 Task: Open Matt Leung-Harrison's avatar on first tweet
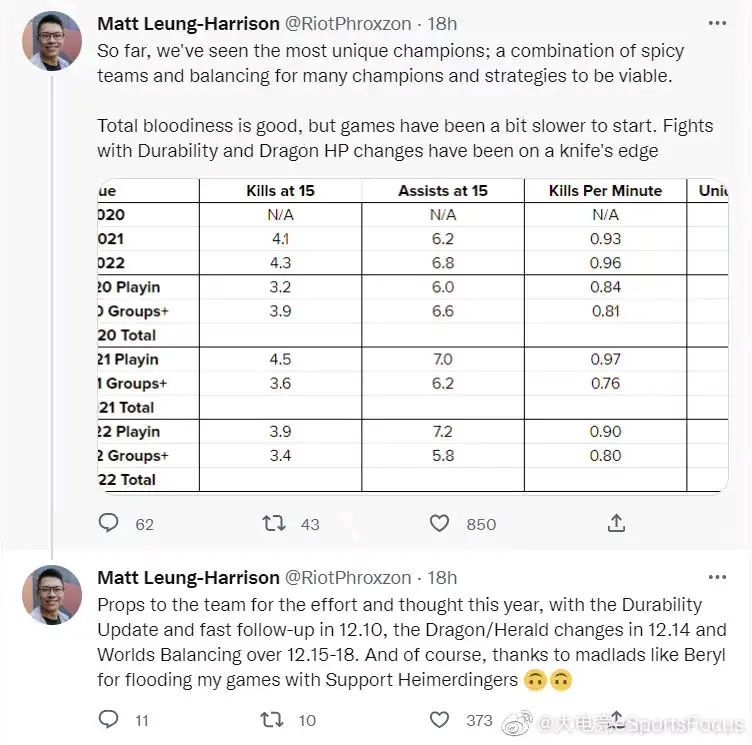point(52,41)
